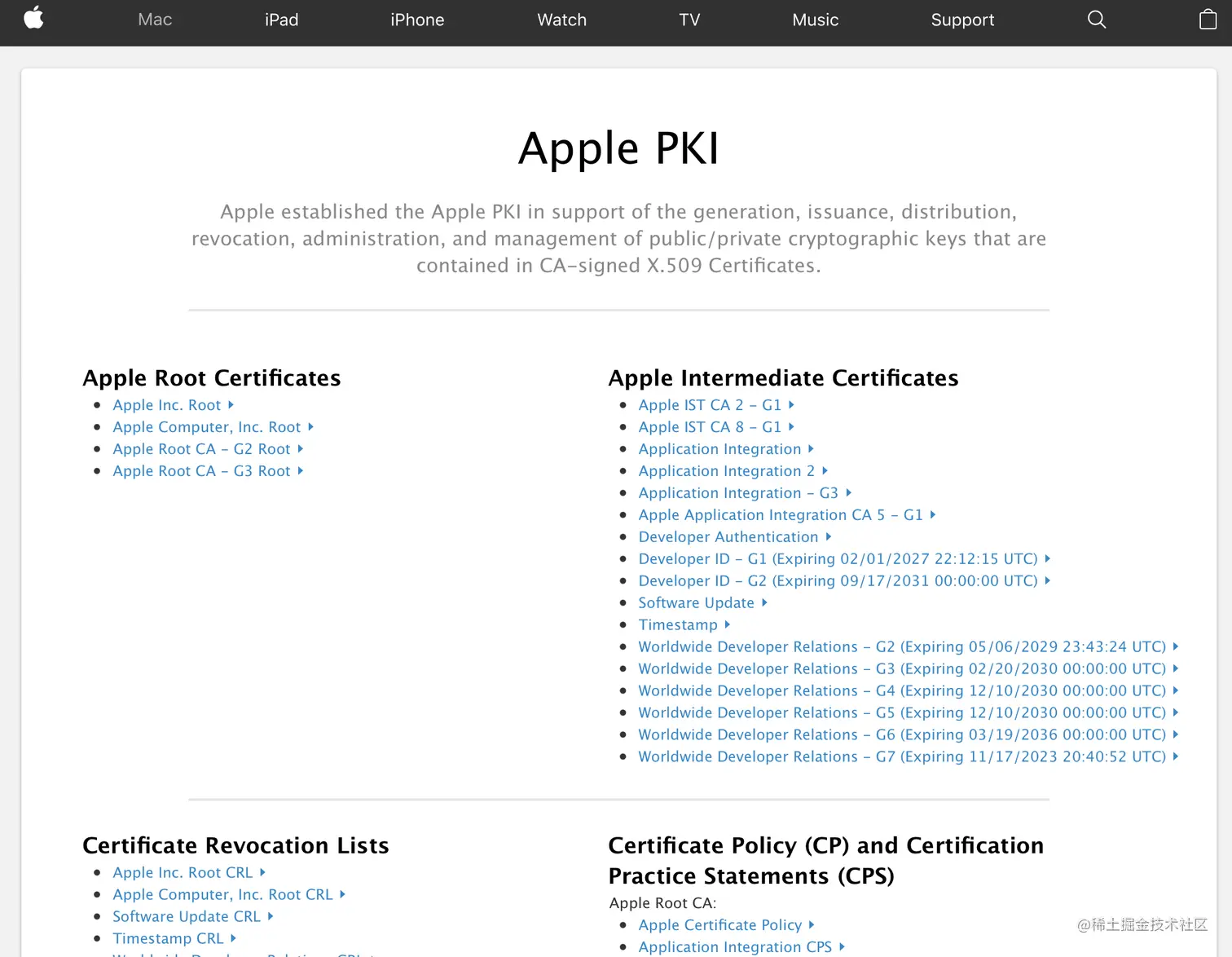Go to the iPhone menu item
Image resolution: width=1232 pixels, height=957 pixels.
417,20
